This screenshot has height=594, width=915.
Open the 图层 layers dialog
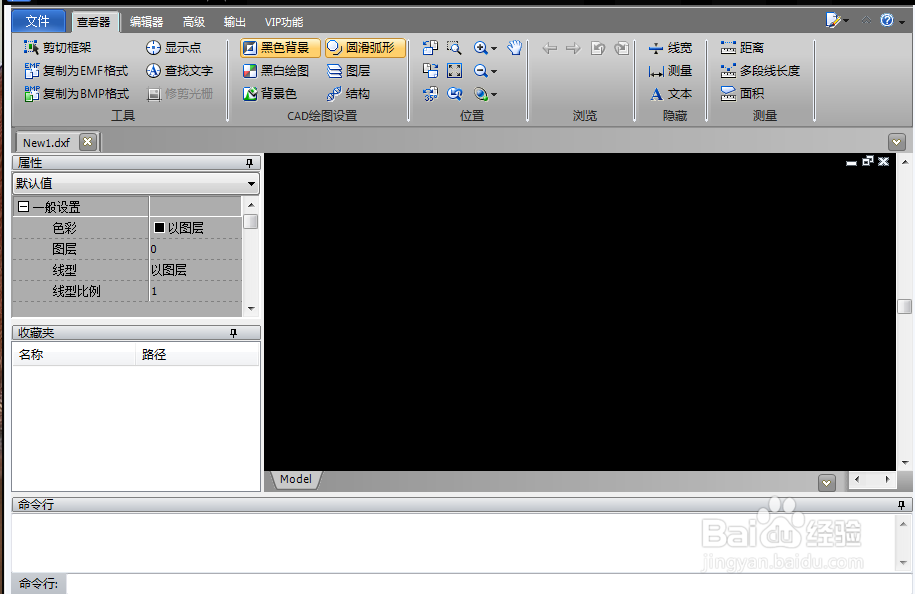click(x=348, y=71)
